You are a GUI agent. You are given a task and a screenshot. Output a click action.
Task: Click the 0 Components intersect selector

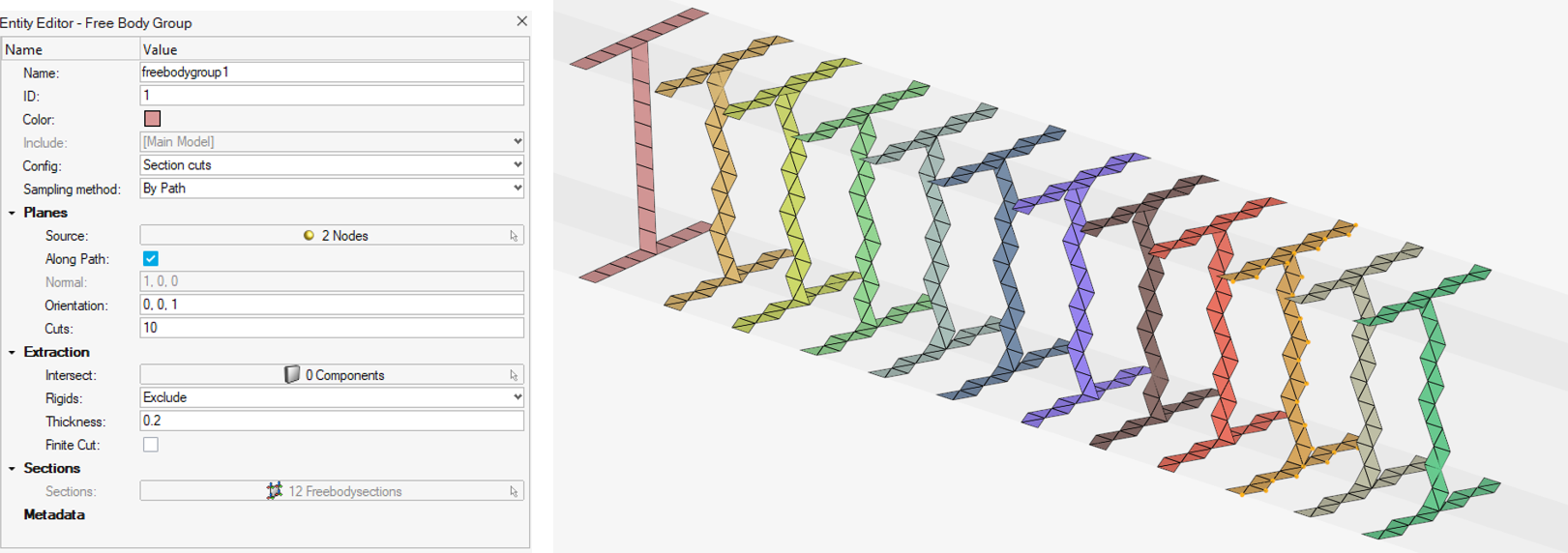coord(332,374)
